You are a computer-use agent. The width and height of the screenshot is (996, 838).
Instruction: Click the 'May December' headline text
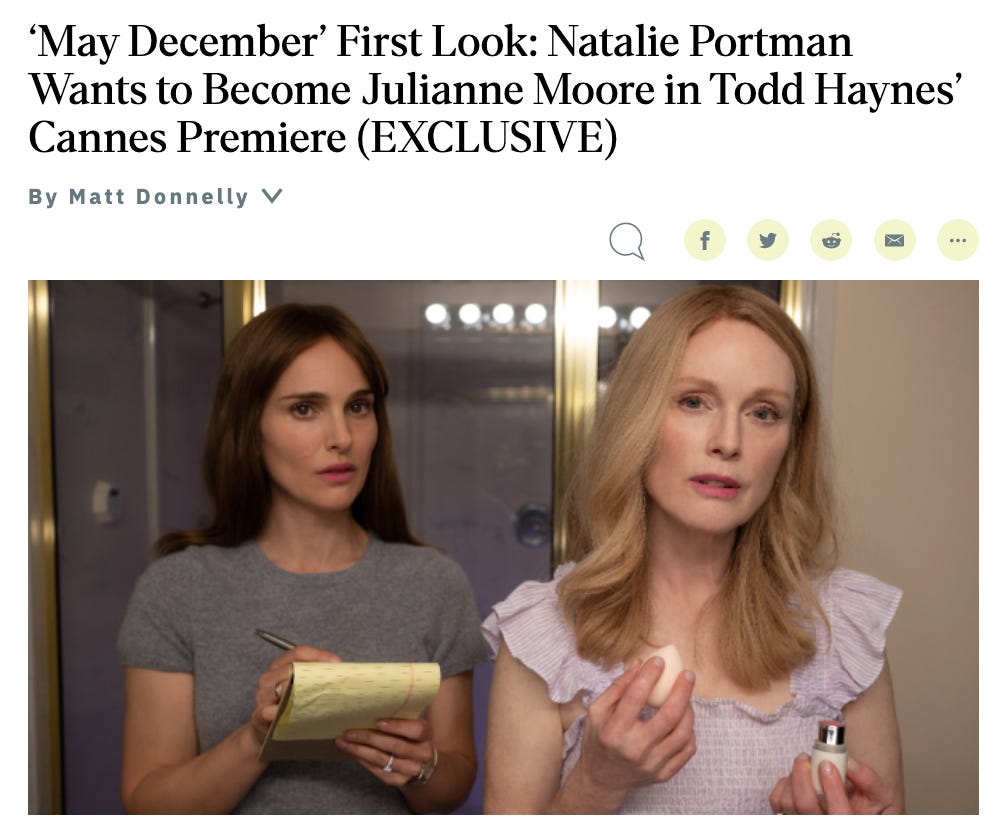[177, 42]
